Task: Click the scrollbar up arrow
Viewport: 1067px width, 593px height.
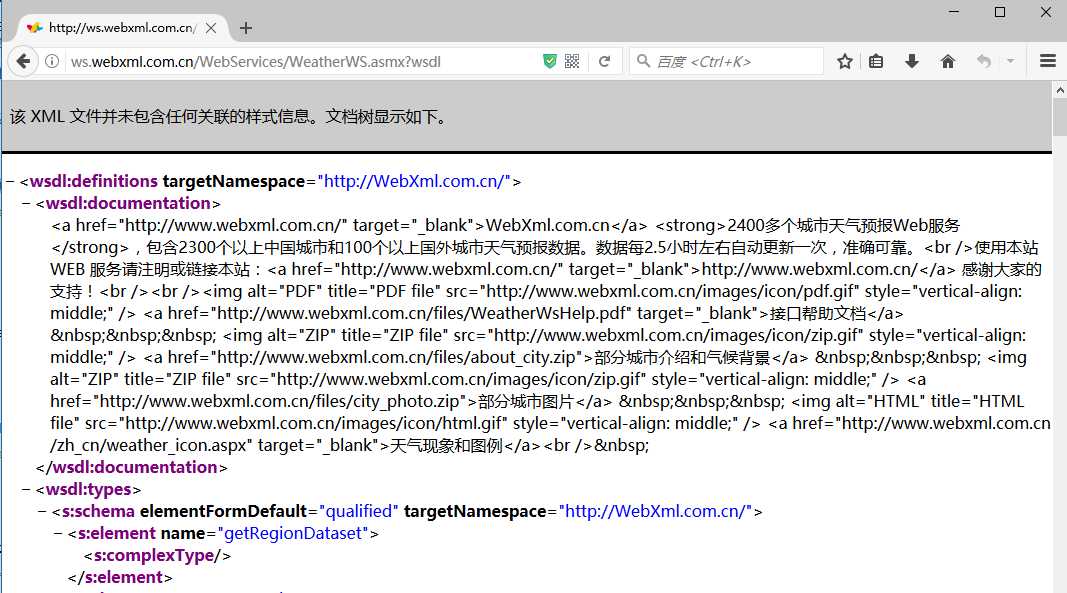Action: point(1060,90)
